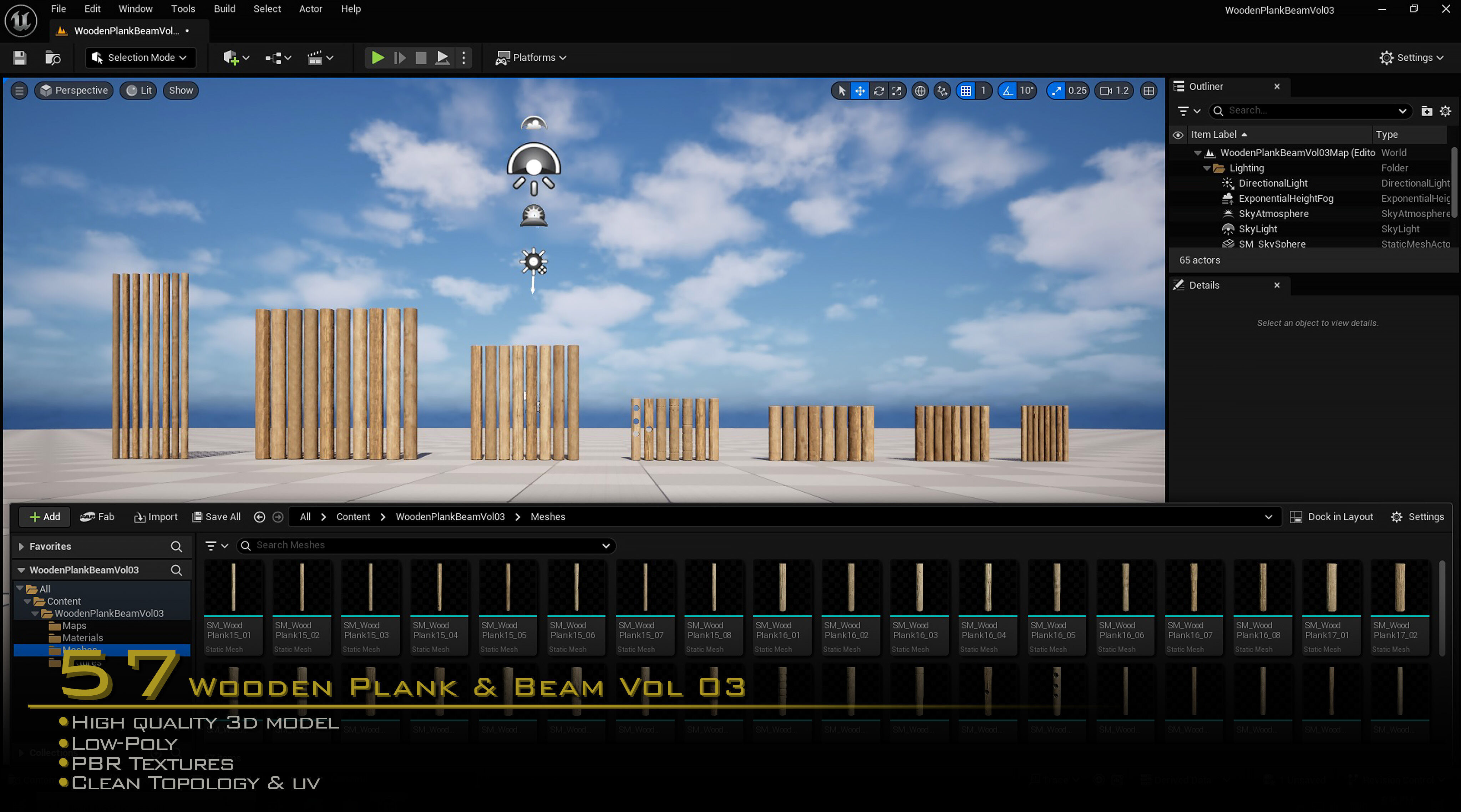Open the Blueprints toolbar dropdown

[x=278, y=57]
